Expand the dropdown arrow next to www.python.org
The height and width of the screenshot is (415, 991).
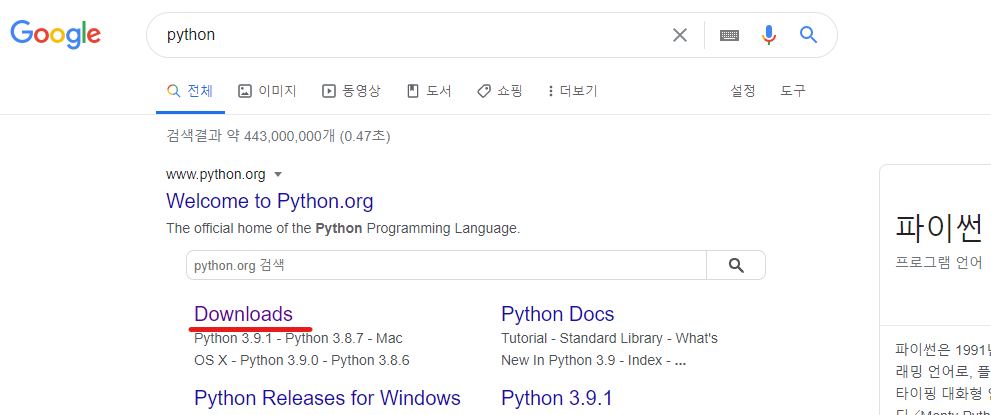277,175
